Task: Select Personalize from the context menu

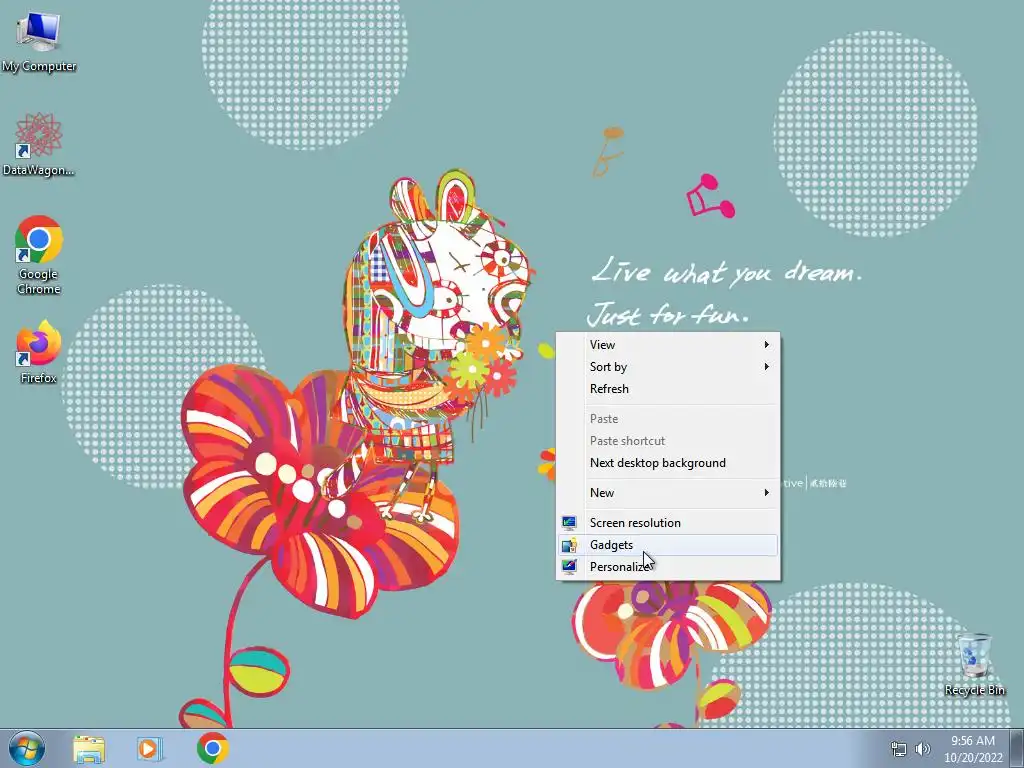Action: pyautogui.click(x=668, y=567)
